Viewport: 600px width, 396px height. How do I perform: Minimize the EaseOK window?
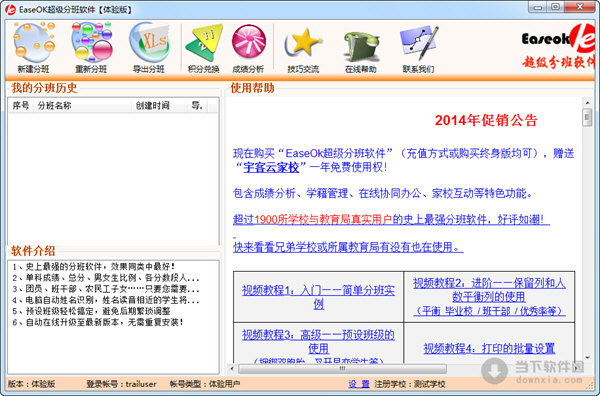[538, 7]
